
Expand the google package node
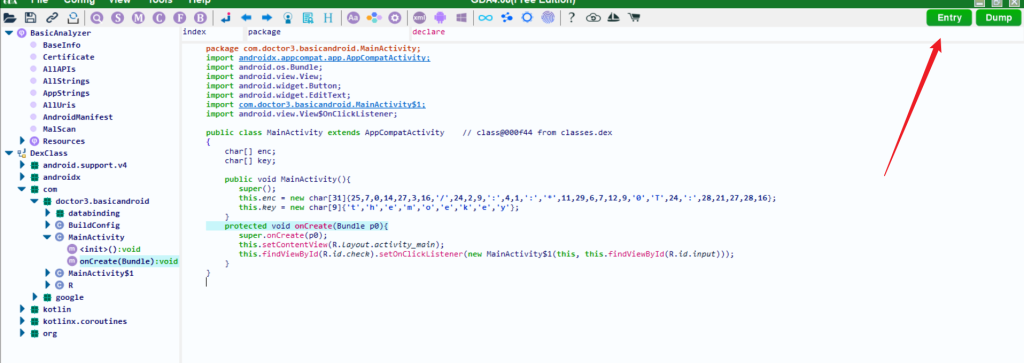click(x=34, y=297)
